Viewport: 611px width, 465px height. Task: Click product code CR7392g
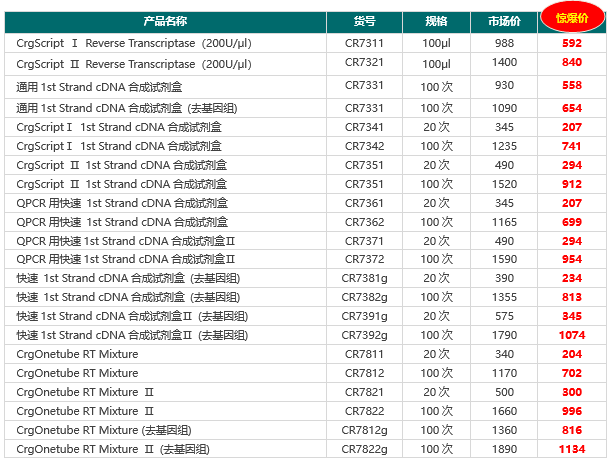coord(364,336)
